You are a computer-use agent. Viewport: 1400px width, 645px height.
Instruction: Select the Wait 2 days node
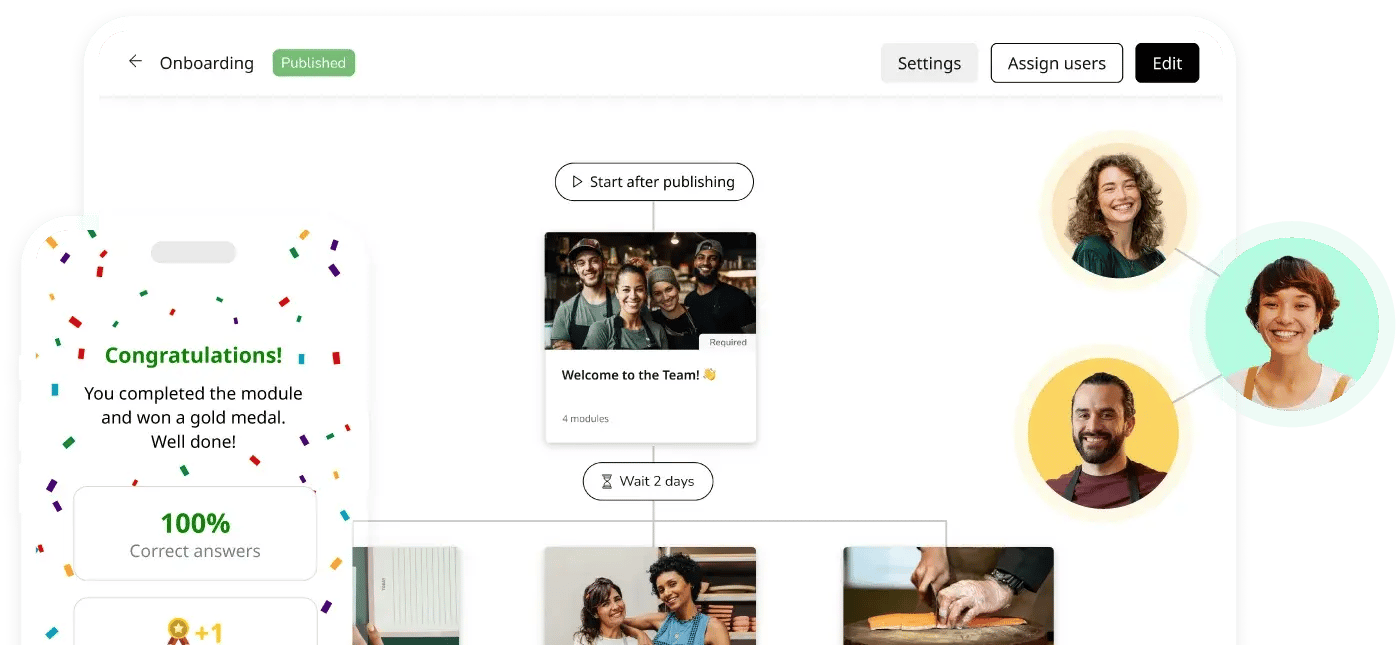pos(648,481)
